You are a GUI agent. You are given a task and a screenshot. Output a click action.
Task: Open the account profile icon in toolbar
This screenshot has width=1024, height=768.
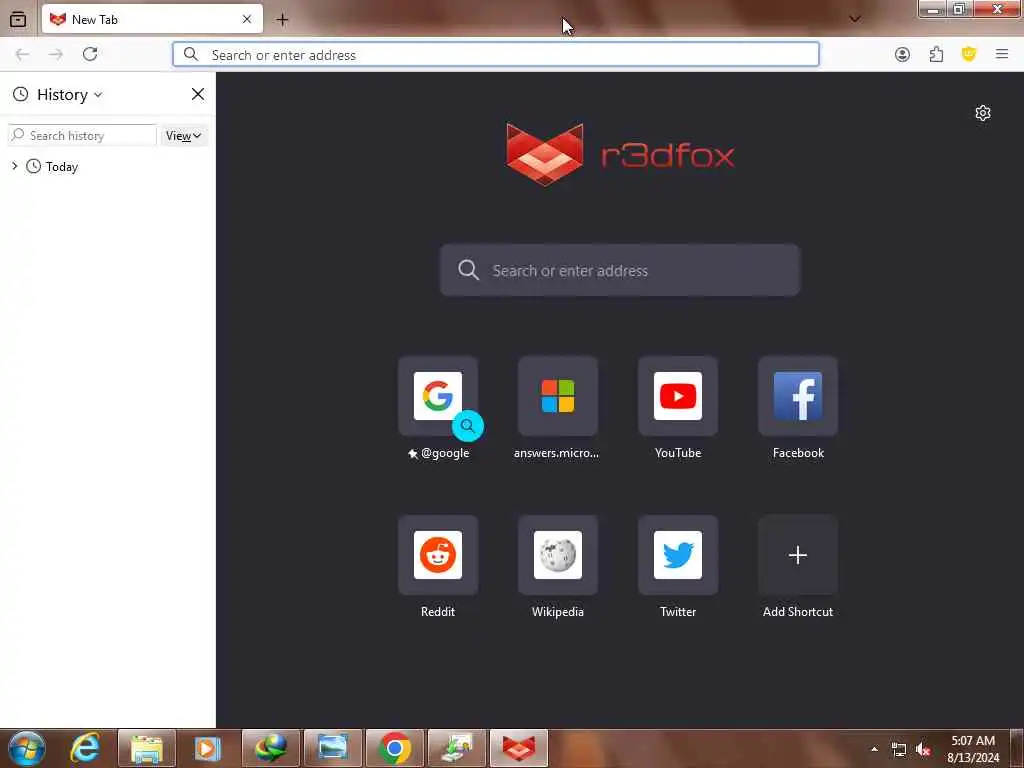point(903,55)
